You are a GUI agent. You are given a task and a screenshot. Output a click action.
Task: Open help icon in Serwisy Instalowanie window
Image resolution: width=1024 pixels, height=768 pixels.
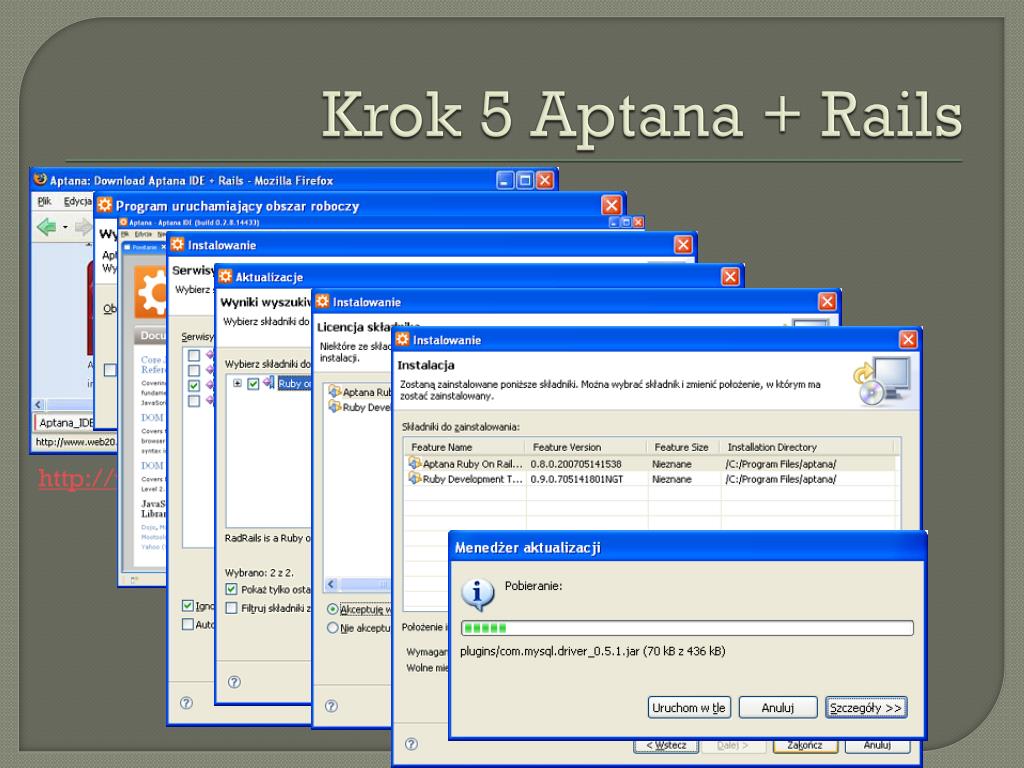[x=186, y=703]
